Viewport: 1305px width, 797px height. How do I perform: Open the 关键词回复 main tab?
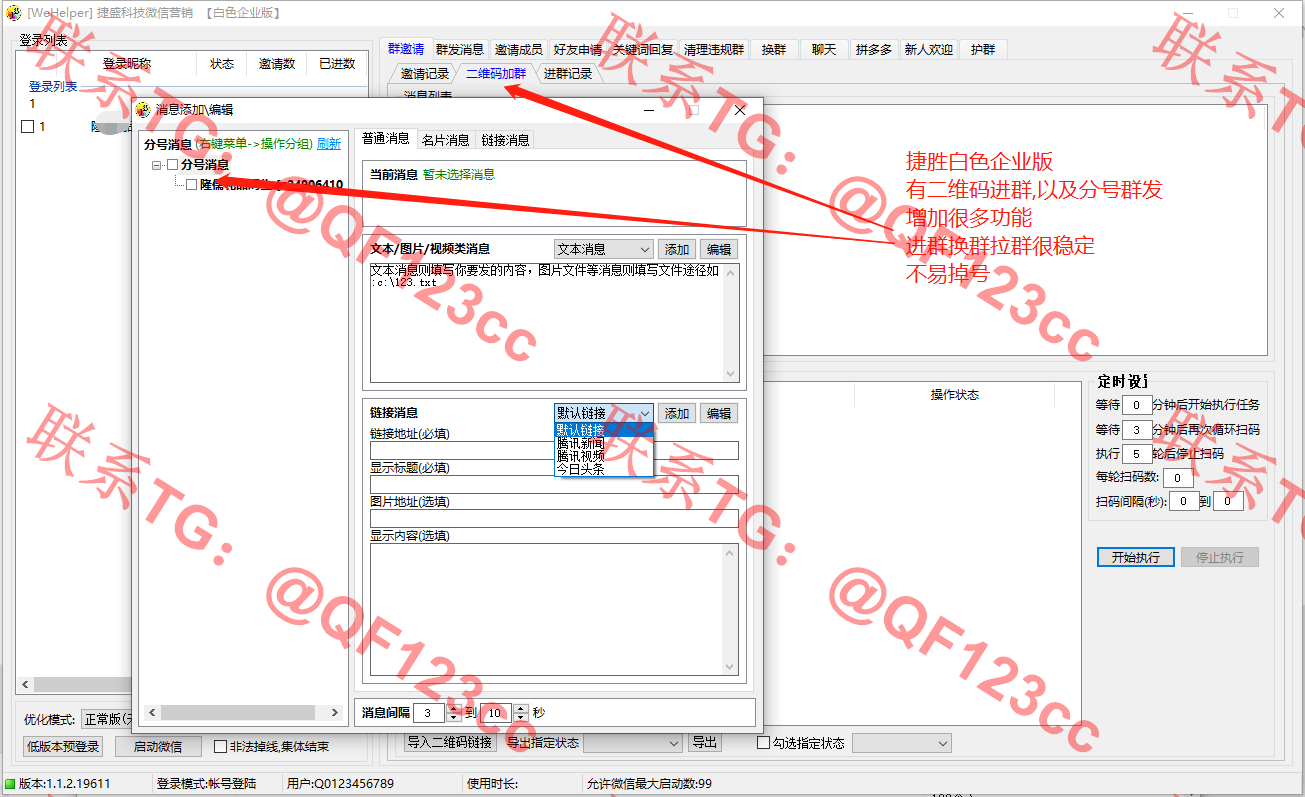pos(644,49)
